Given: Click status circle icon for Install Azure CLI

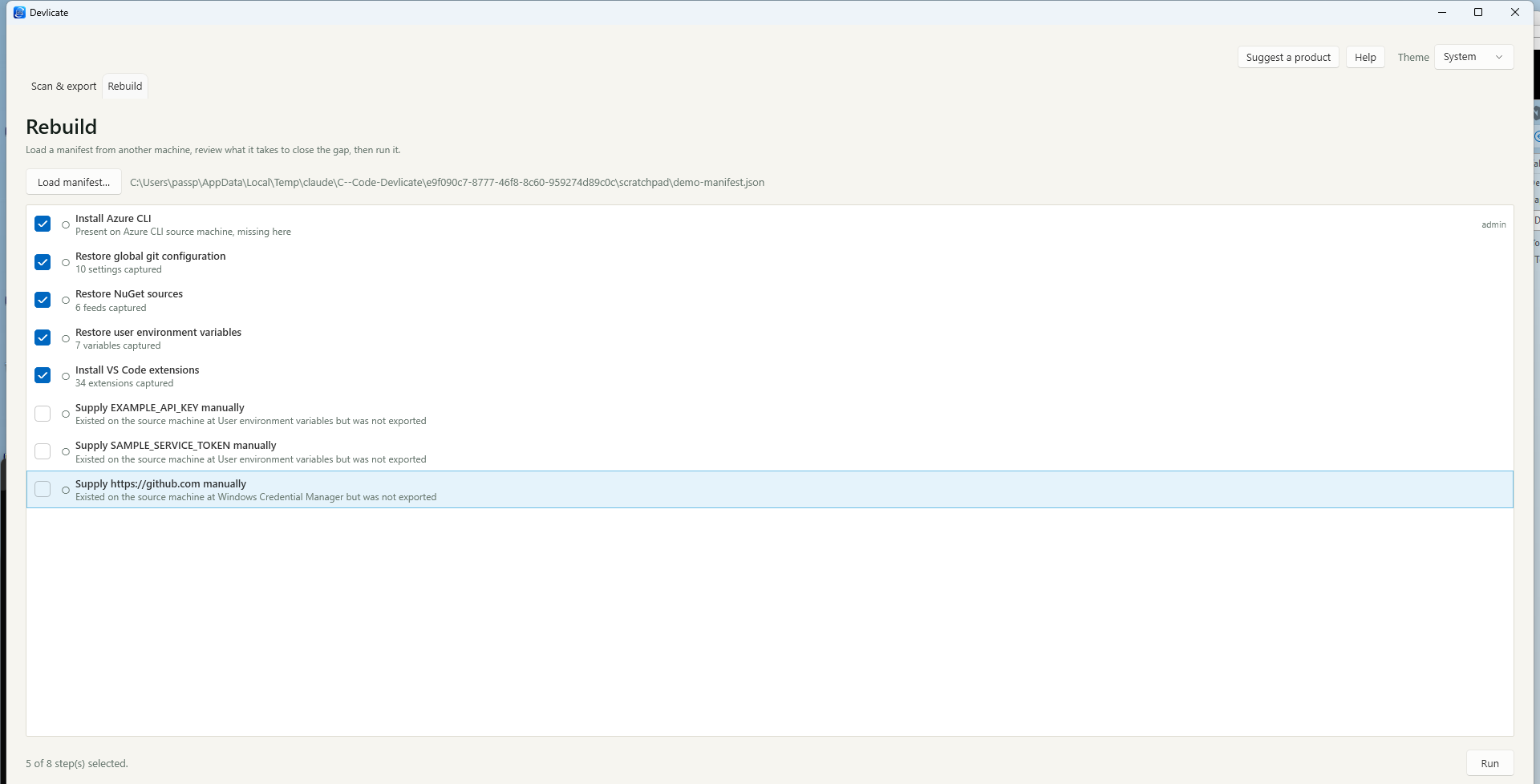Looking at the screenshot, I should click(x=66, y=225).
